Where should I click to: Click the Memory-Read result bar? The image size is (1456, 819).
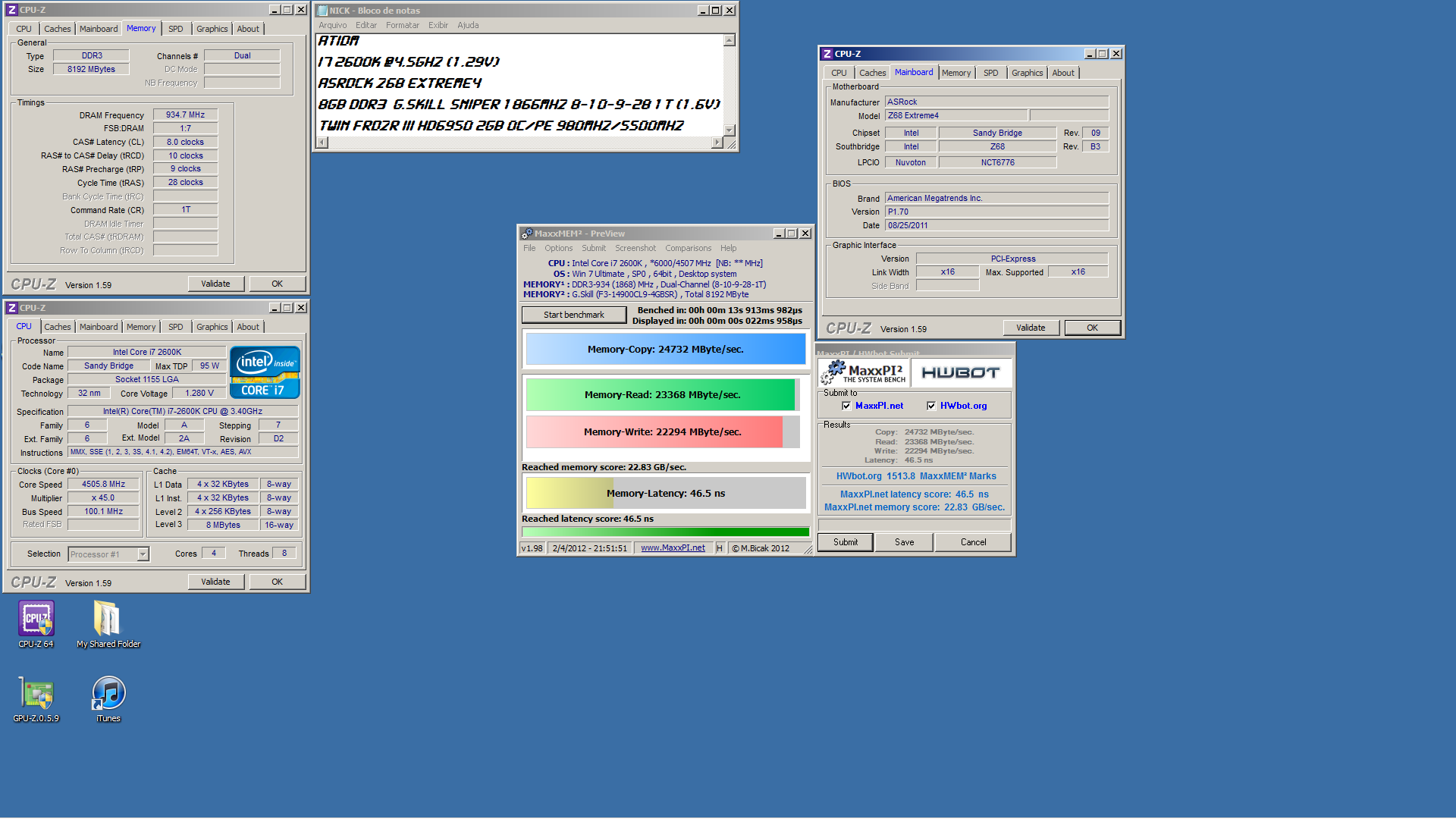click(662, 395)
